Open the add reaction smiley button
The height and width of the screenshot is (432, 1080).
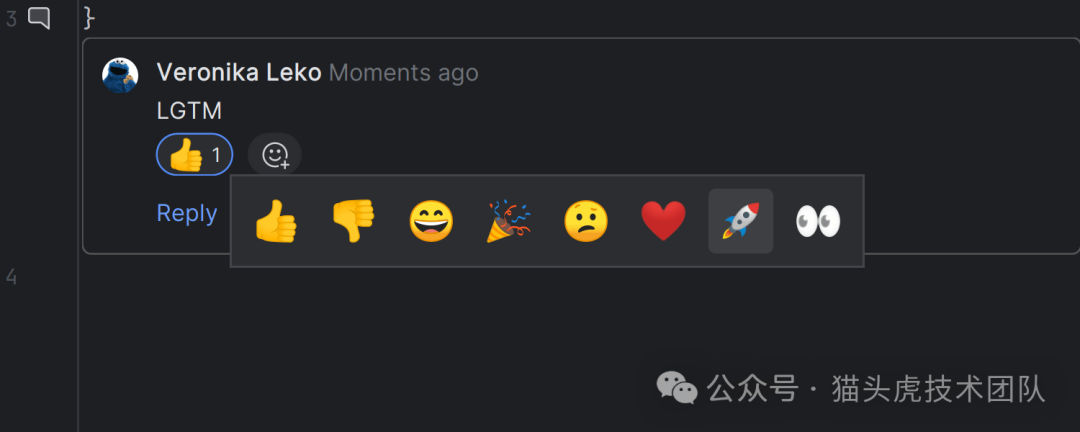(275, 155)
